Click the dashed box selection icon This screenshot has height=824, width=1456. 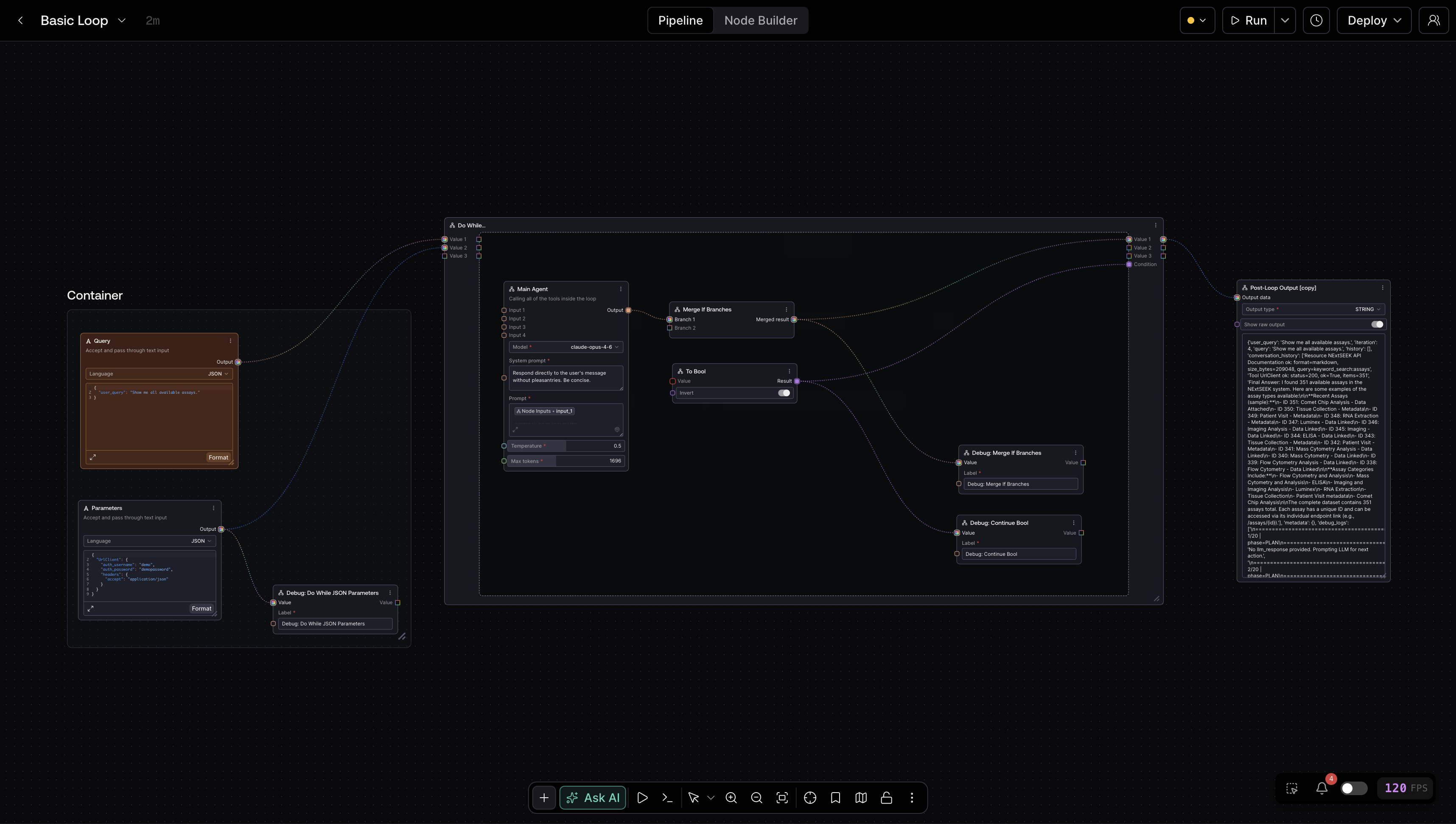click(1292, 788)
